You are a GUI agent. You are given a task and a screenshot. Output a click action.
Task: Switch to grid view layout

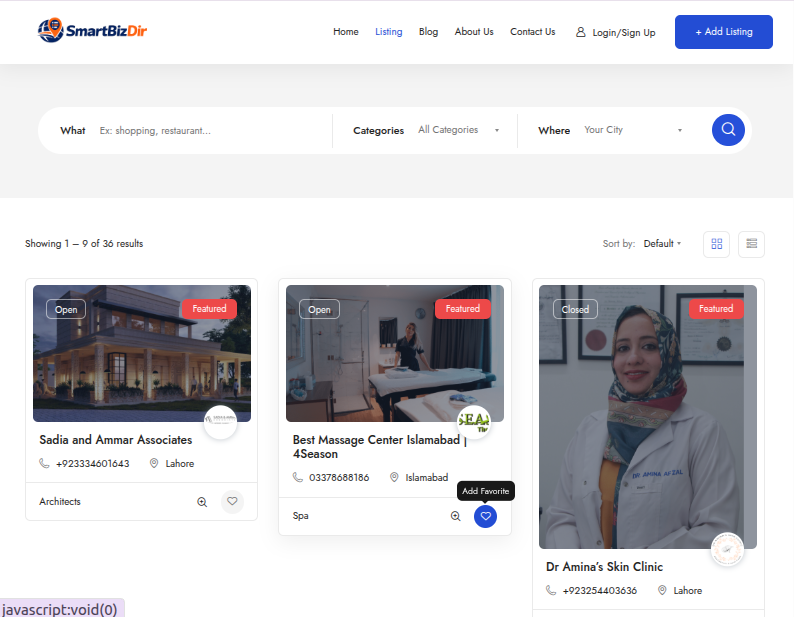click(717, 244)
